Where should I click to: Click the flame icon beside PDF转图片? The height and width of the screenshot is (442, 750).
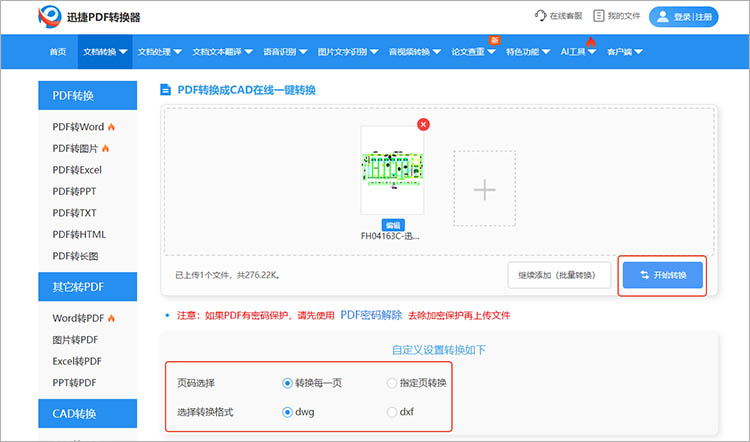105,148
